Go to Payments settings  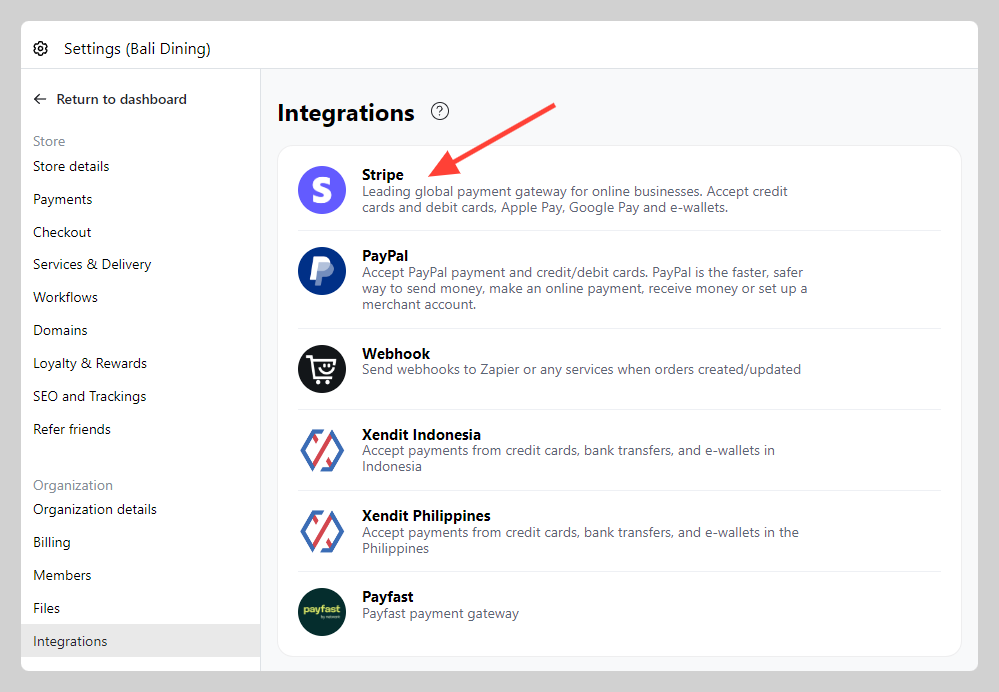pyautogui.click(x=62, y=199)
